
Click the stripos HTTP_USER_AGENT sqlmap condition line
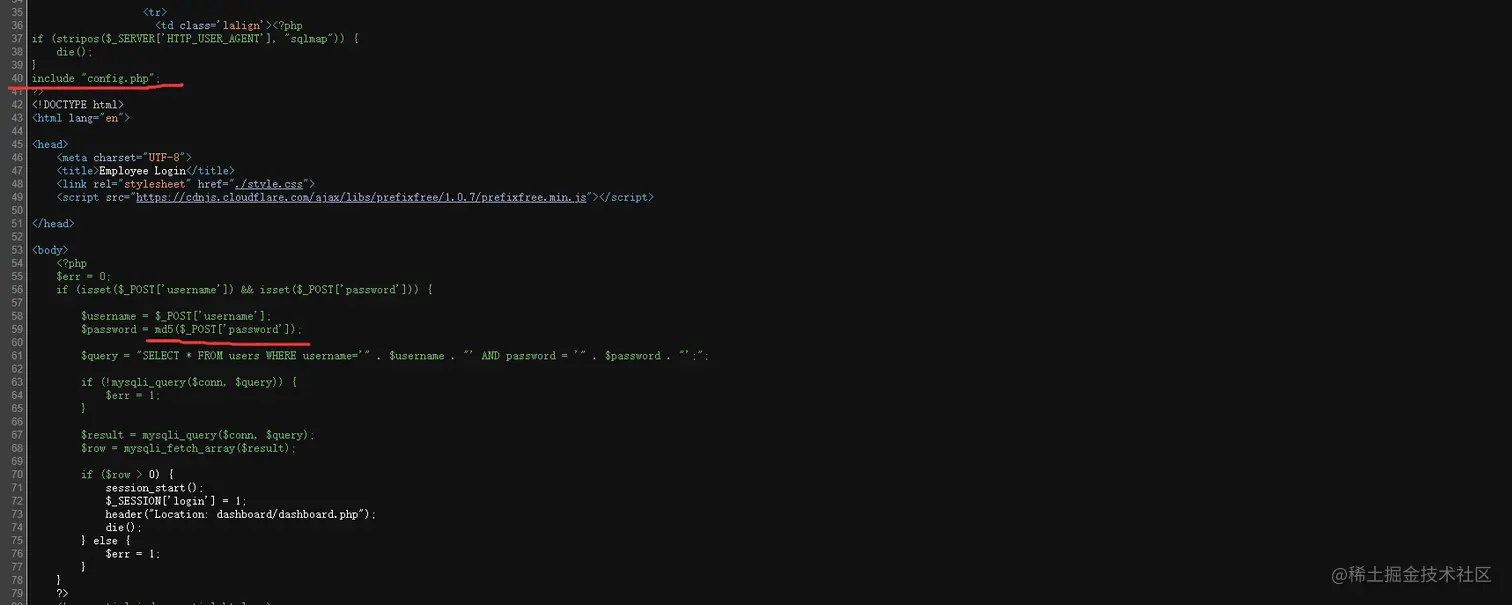point(195,39)
